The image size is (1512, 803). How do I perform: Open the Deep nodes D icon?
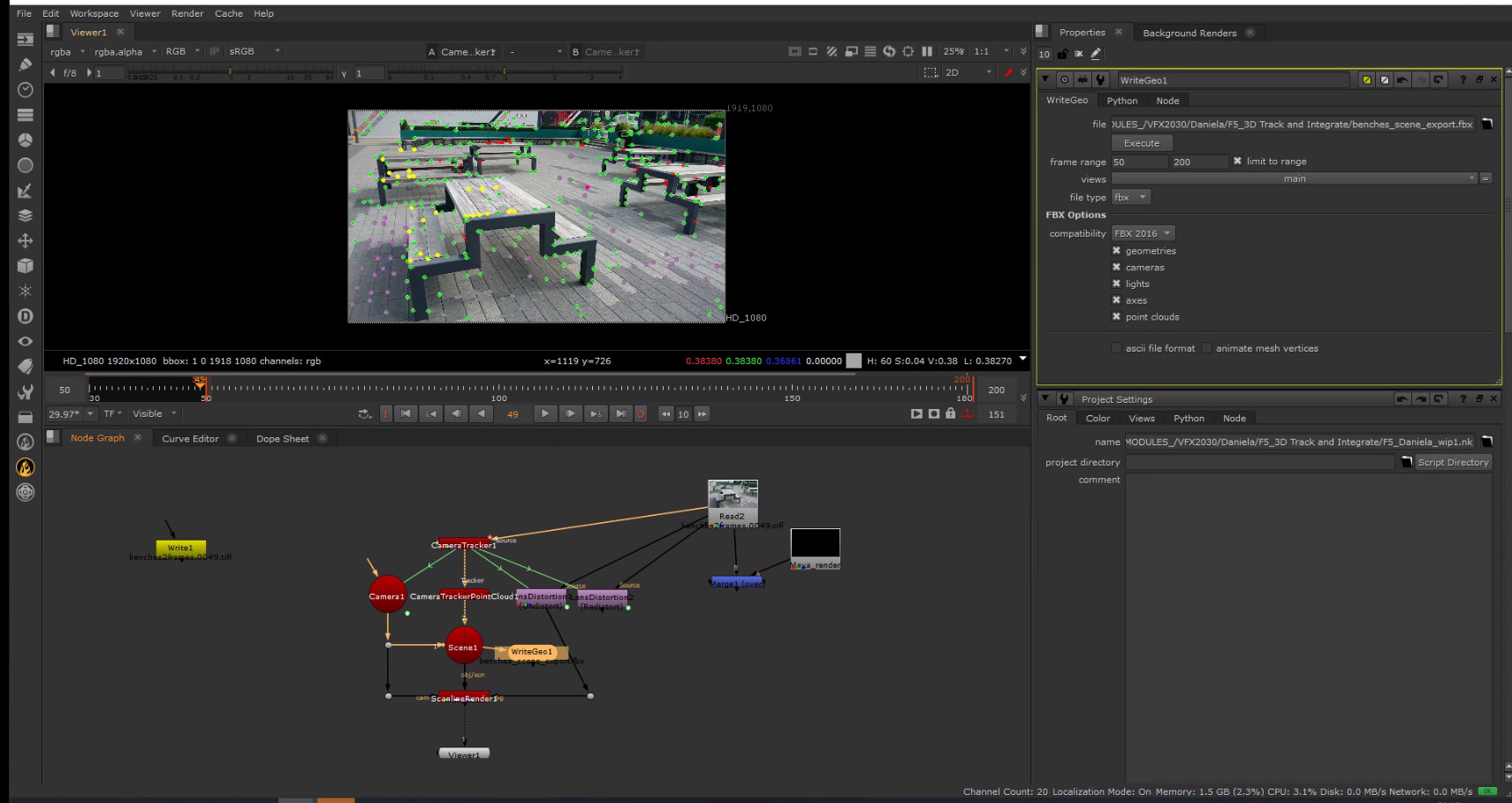(25, 316)
